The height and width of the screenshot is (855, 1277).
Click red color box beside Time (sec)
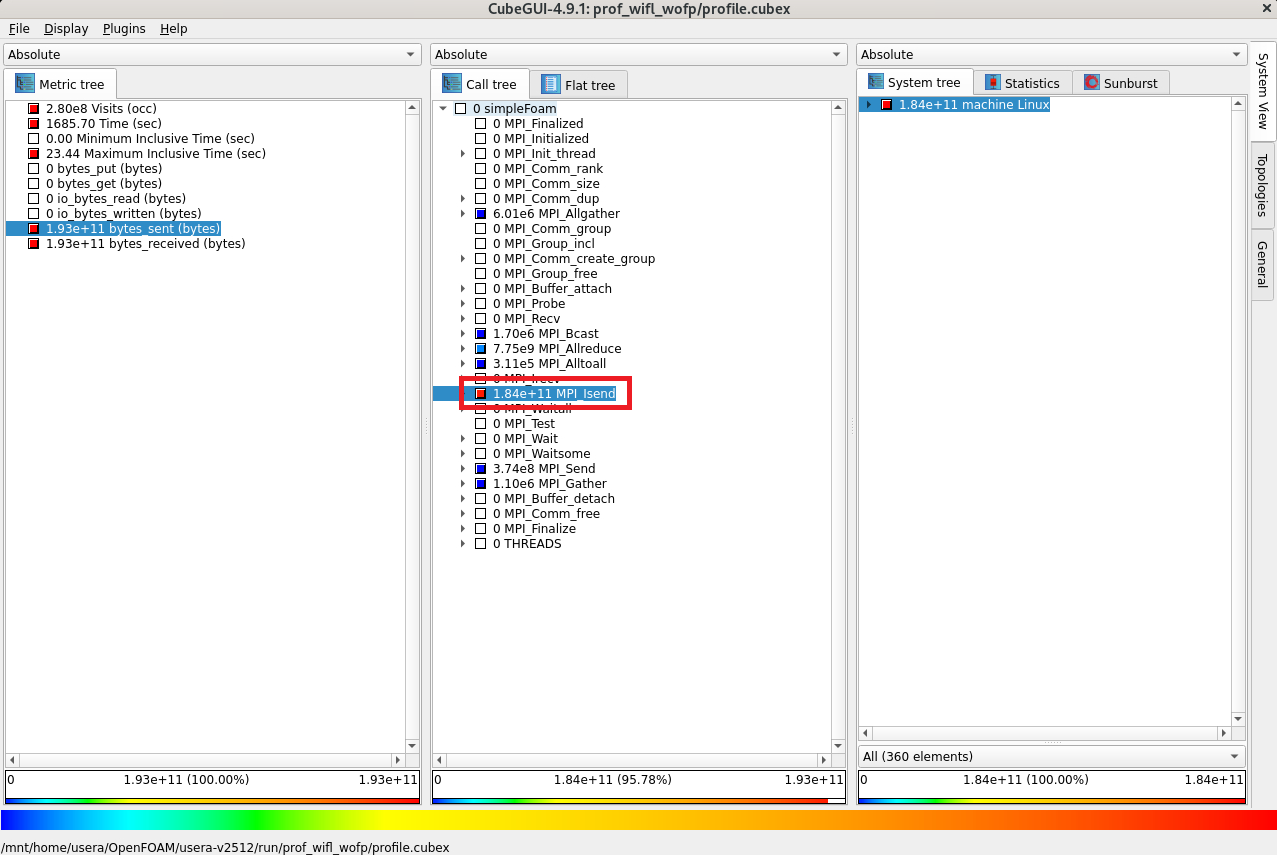coord(34,124)
